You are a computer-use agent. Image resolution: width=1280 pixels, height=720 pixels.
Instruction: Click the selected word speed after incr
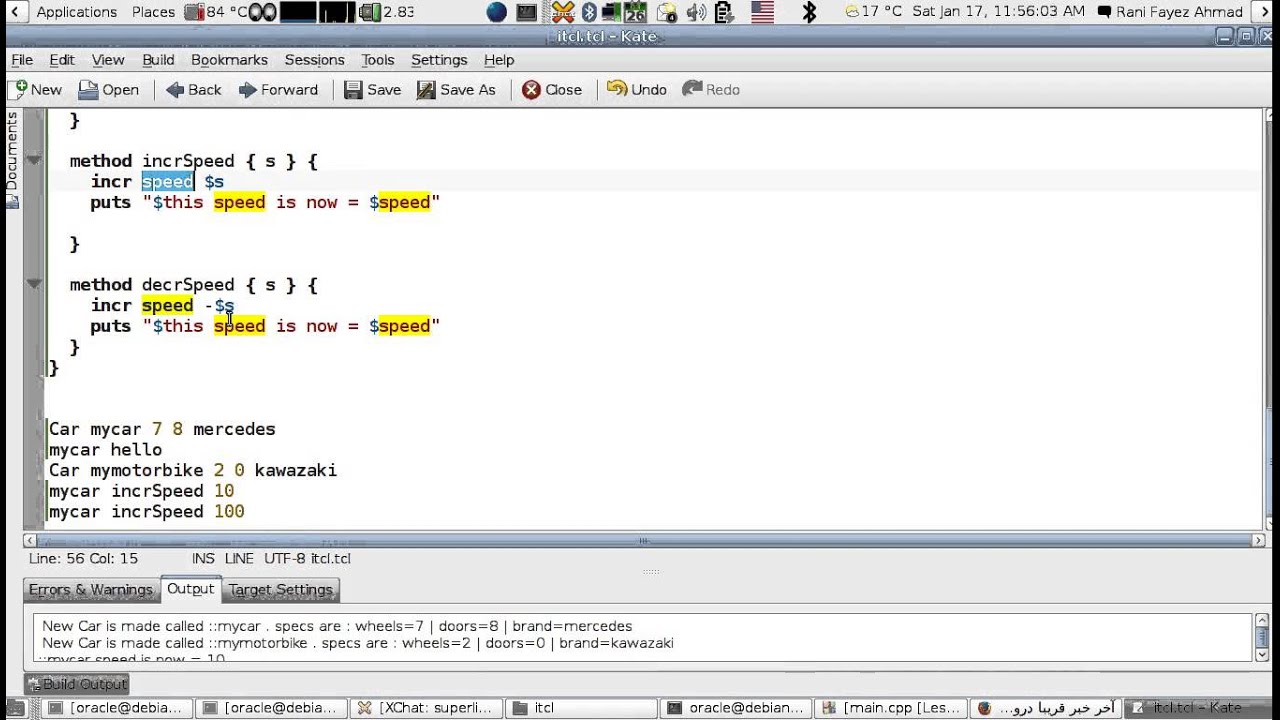click(167, 181)
